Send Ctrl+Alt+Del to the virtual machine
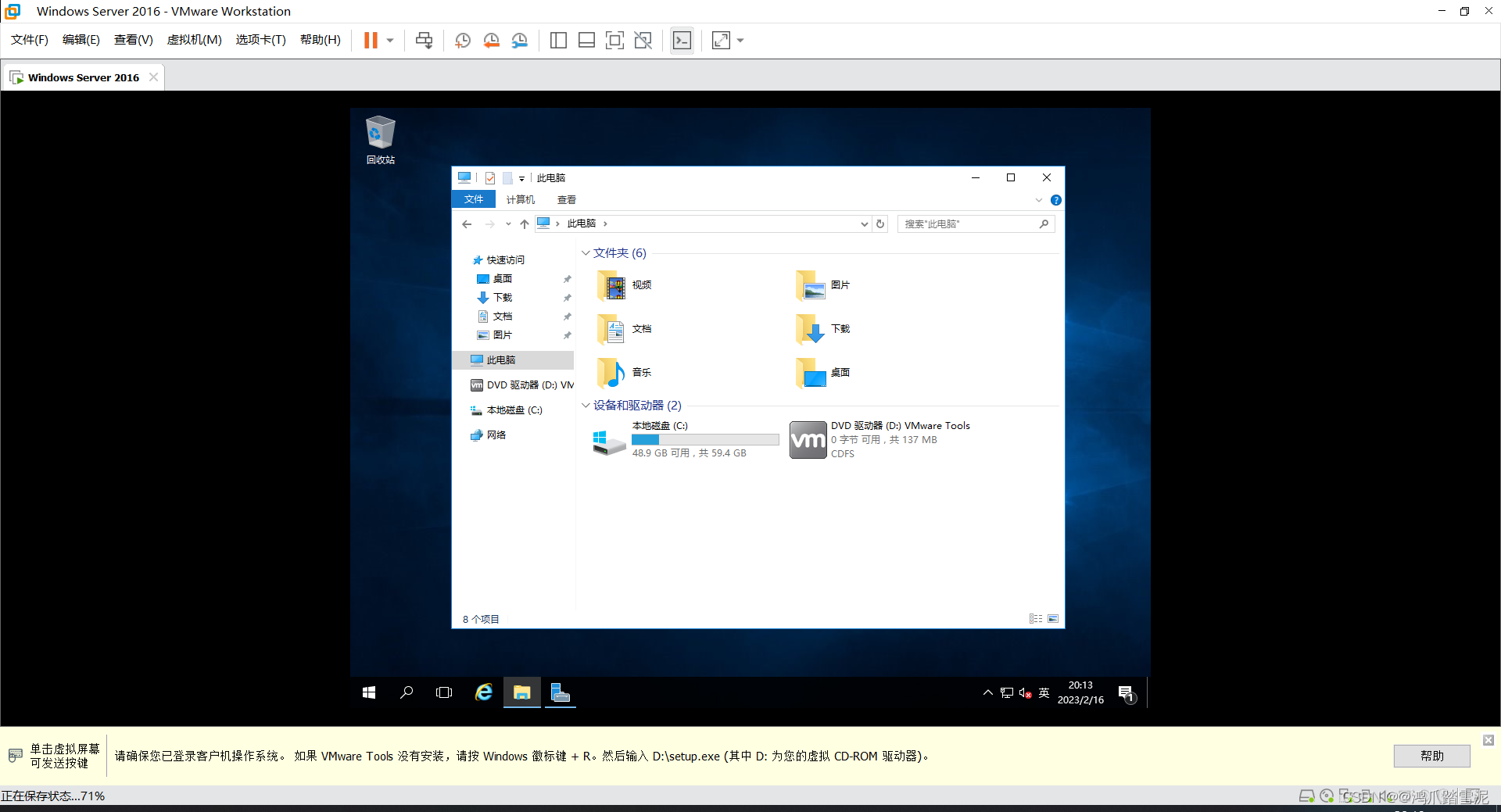The height and width of the screenshot is (812, 1501). click(x=424, y=40)
